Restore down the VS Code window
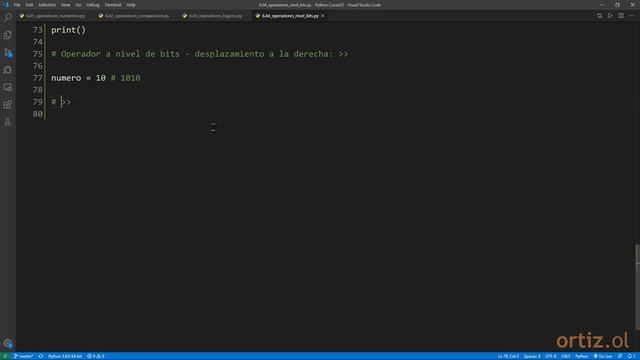 click(x=617, y=5)
